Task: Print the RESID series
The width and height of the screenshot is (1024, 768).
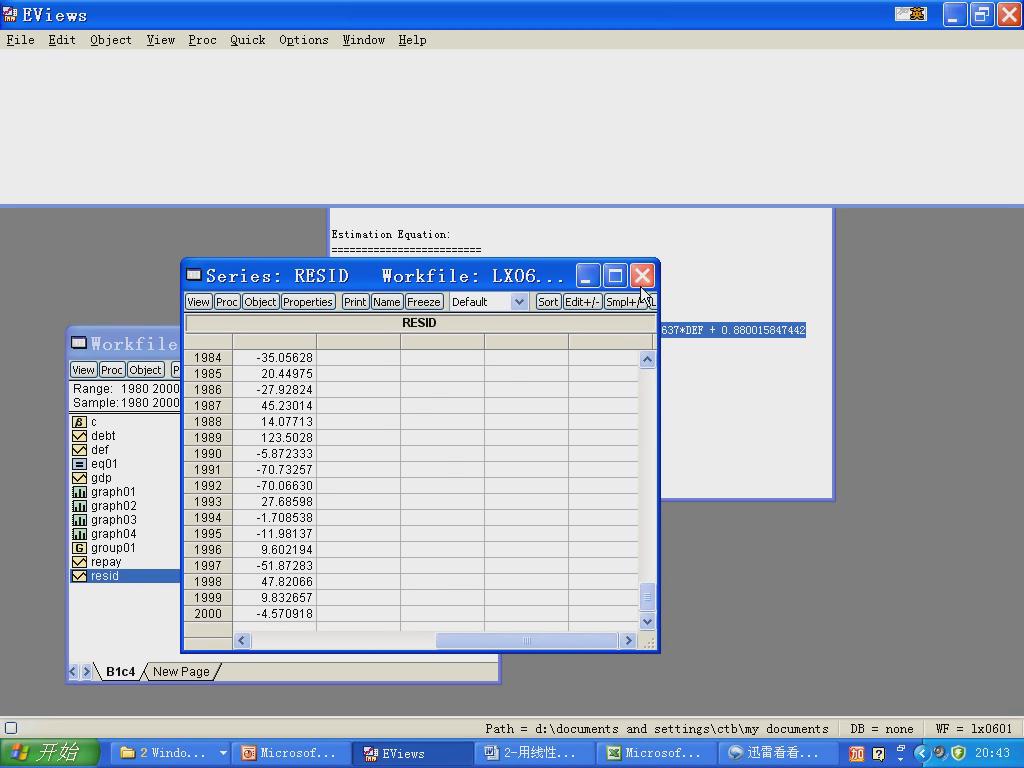Action: pyautogui.click(x=355, y=302)
